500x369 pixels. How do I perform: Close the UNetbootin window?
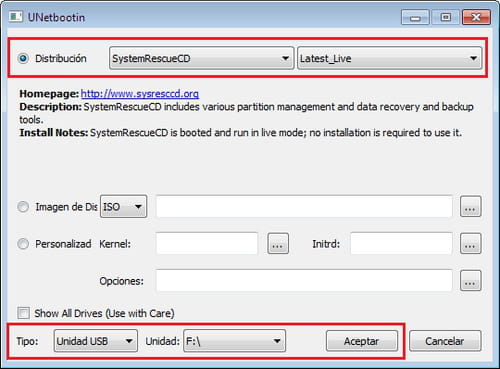476,17
